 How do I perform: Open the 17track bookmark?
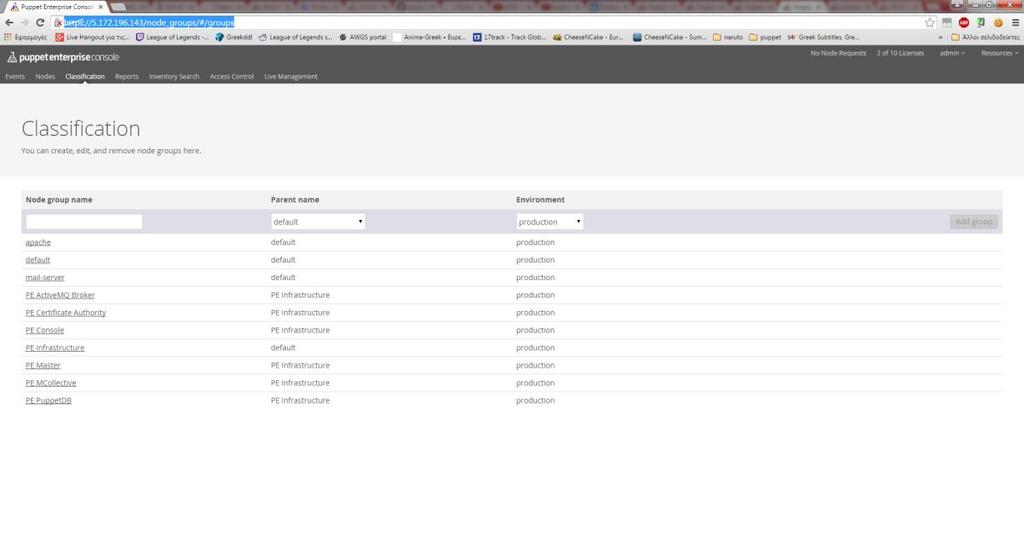pos(509,37)
